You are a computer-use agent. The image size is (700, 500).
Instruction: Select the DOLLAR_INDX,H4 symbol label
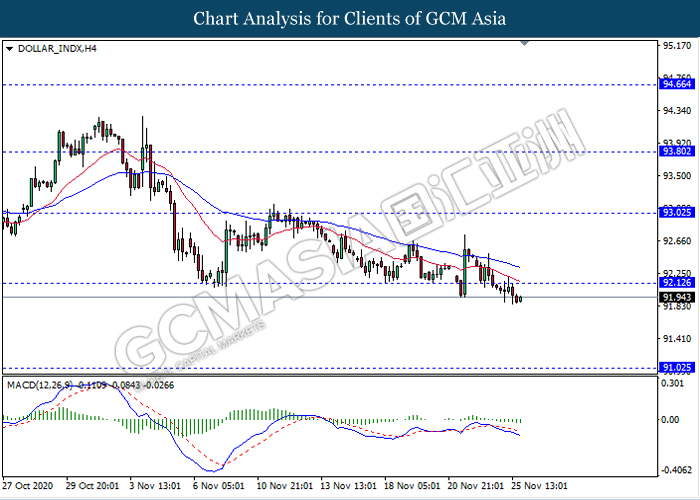click(x=57, y=49)
